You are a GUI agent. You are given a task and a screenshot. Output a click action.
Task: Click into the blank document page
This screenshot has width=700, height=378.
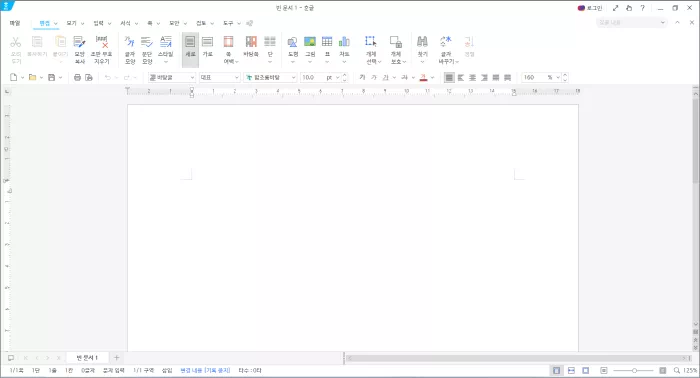tap(353, 228)
